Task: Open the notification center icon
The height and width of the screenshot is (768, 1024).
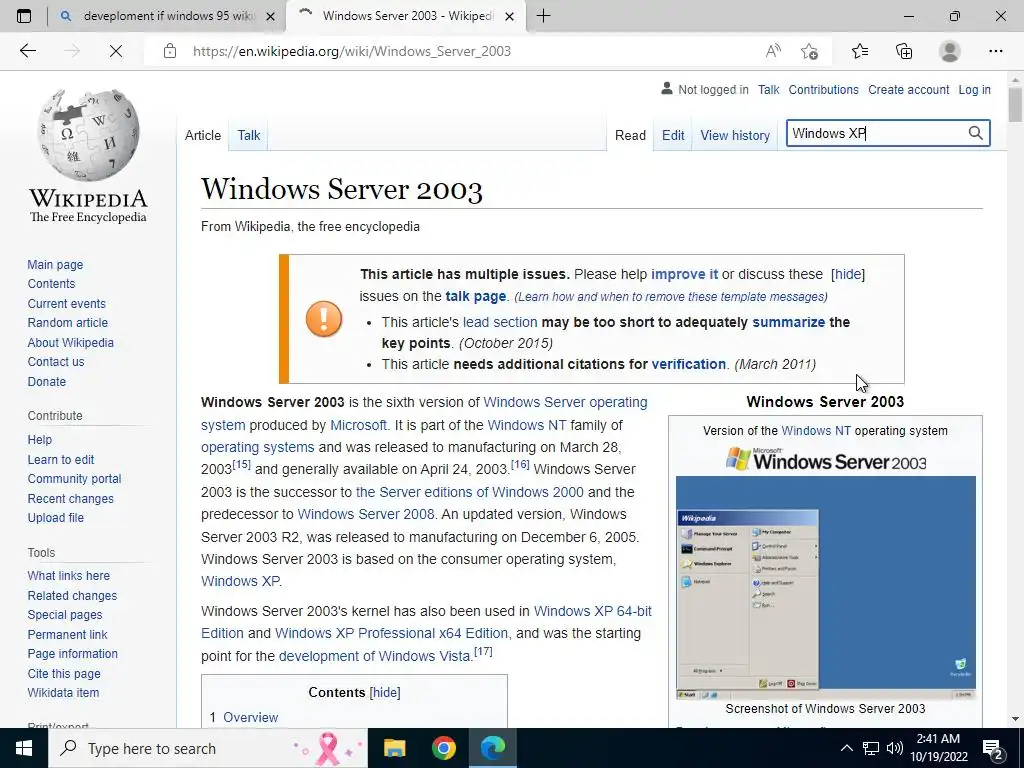Action: click(x=993, y=748)
